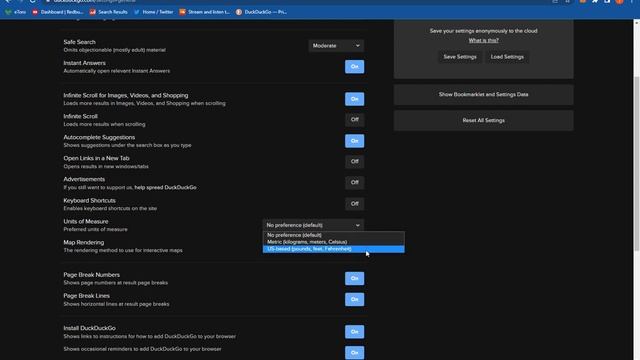Click the 'Keyboard Shortcuts' label
The image size is (640, 360).
point(89,201)
